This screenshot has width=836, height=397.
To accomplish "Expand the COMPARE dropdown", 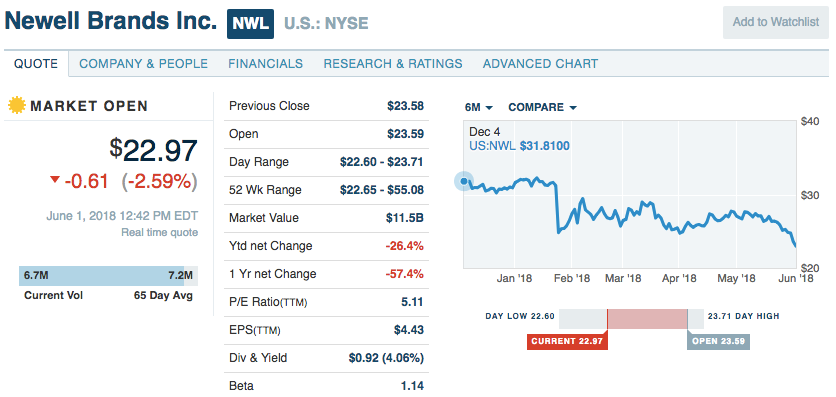I will (542, 108).
